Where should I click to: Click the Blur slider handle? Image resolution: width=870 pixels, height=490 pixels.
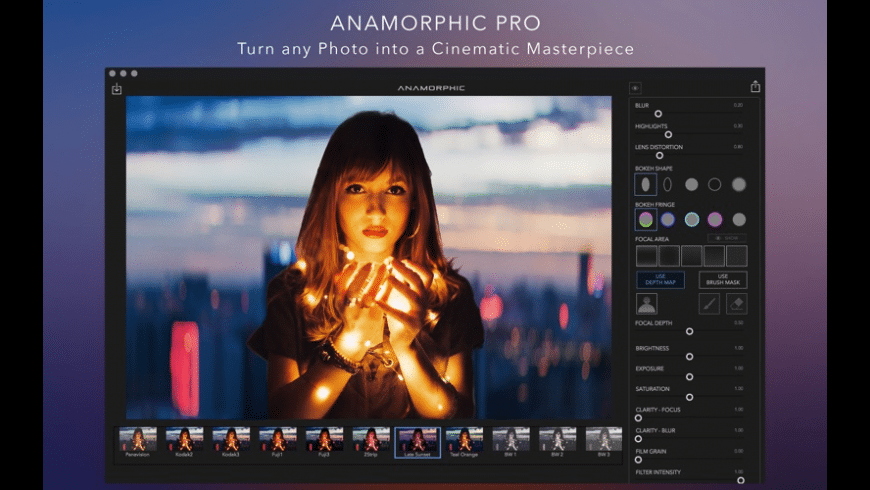tap(658, 114)
